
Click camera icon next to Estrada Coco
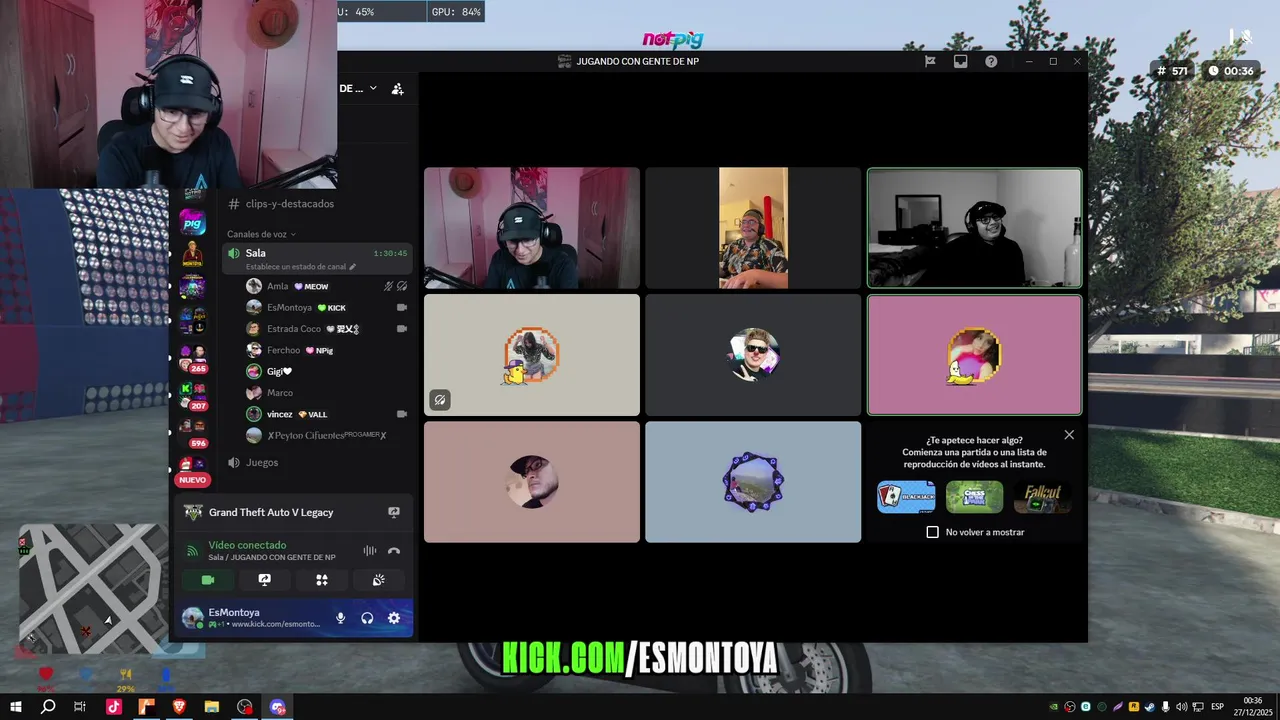[402, 329]
